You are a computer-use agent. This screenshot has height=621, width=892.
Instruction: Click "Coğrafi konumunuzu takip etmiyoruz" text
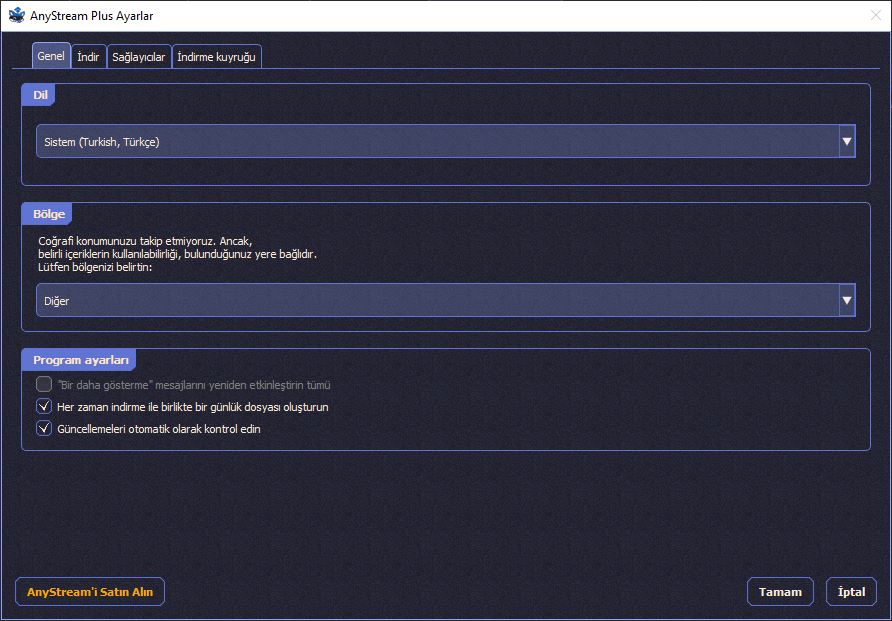tap(127, 241)
